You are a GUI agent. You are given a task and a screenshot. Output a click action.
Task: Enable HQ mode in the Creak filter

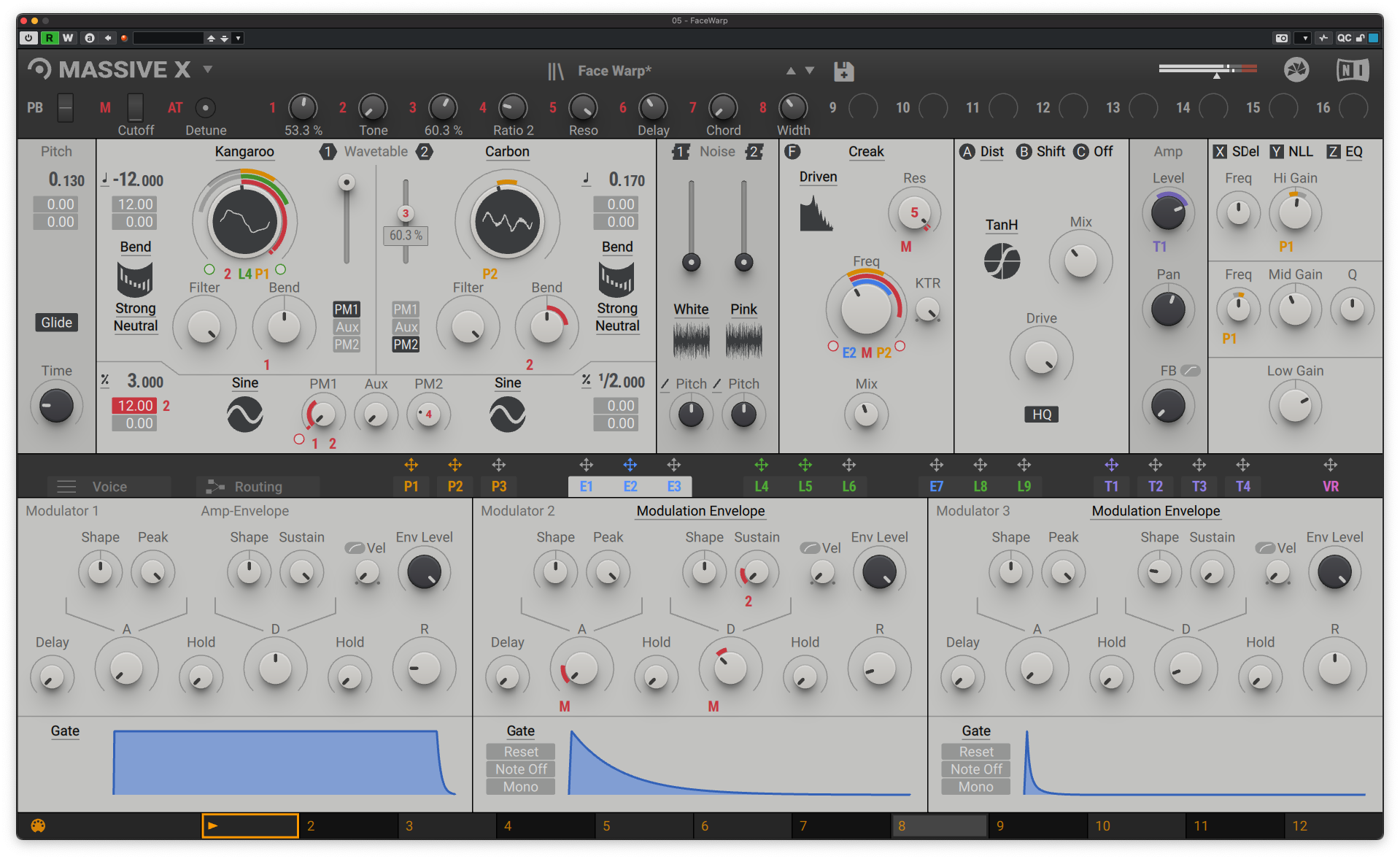click(1041, 414)
